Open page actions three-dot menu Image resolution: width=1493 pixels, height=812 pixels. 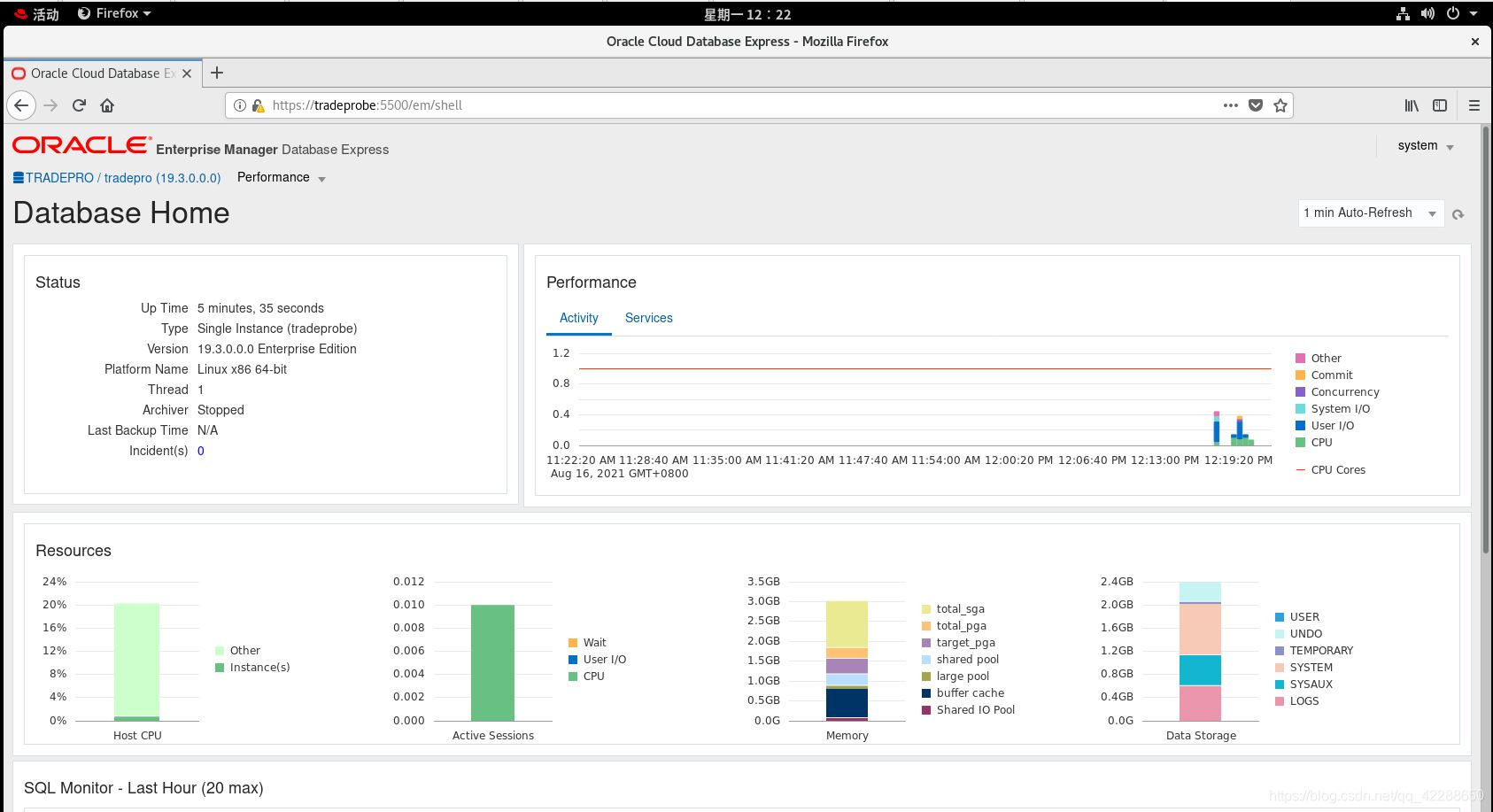pos(1231,105)
